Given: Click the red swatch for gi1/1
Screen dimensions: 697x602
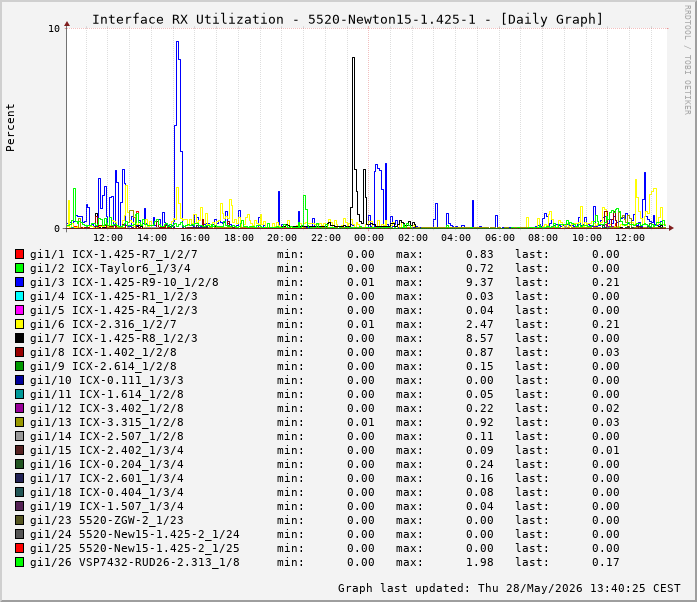Looking at the screenshot, I should pos(19,254).
